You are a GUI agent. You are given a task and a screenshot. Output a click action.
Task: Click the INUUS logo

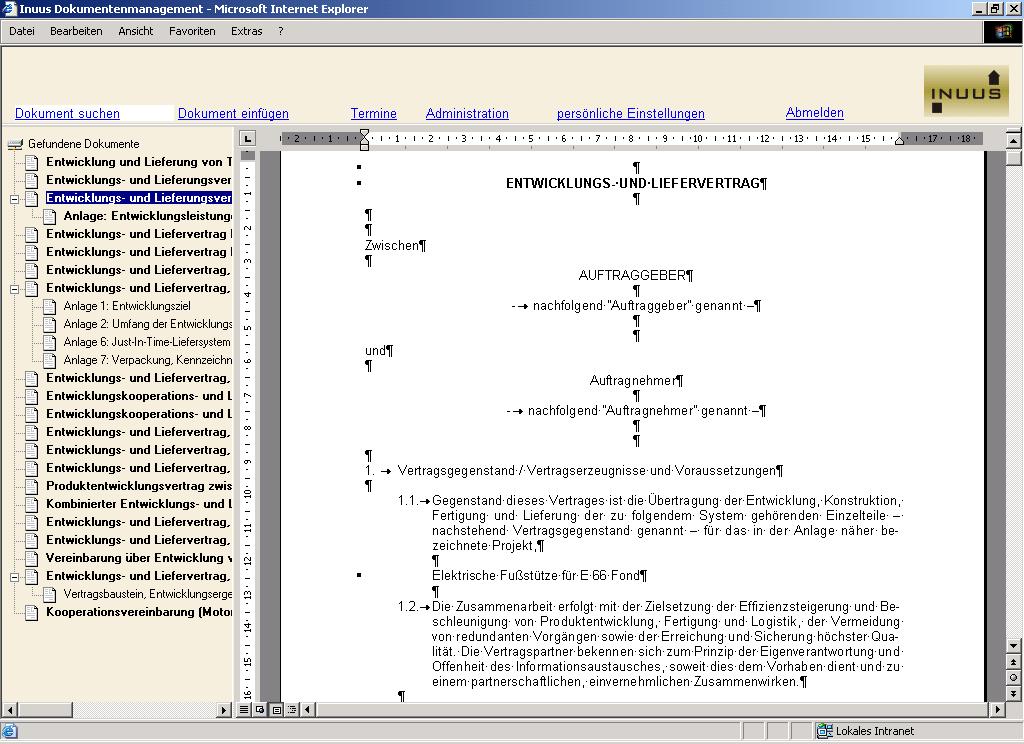(966, 91)
